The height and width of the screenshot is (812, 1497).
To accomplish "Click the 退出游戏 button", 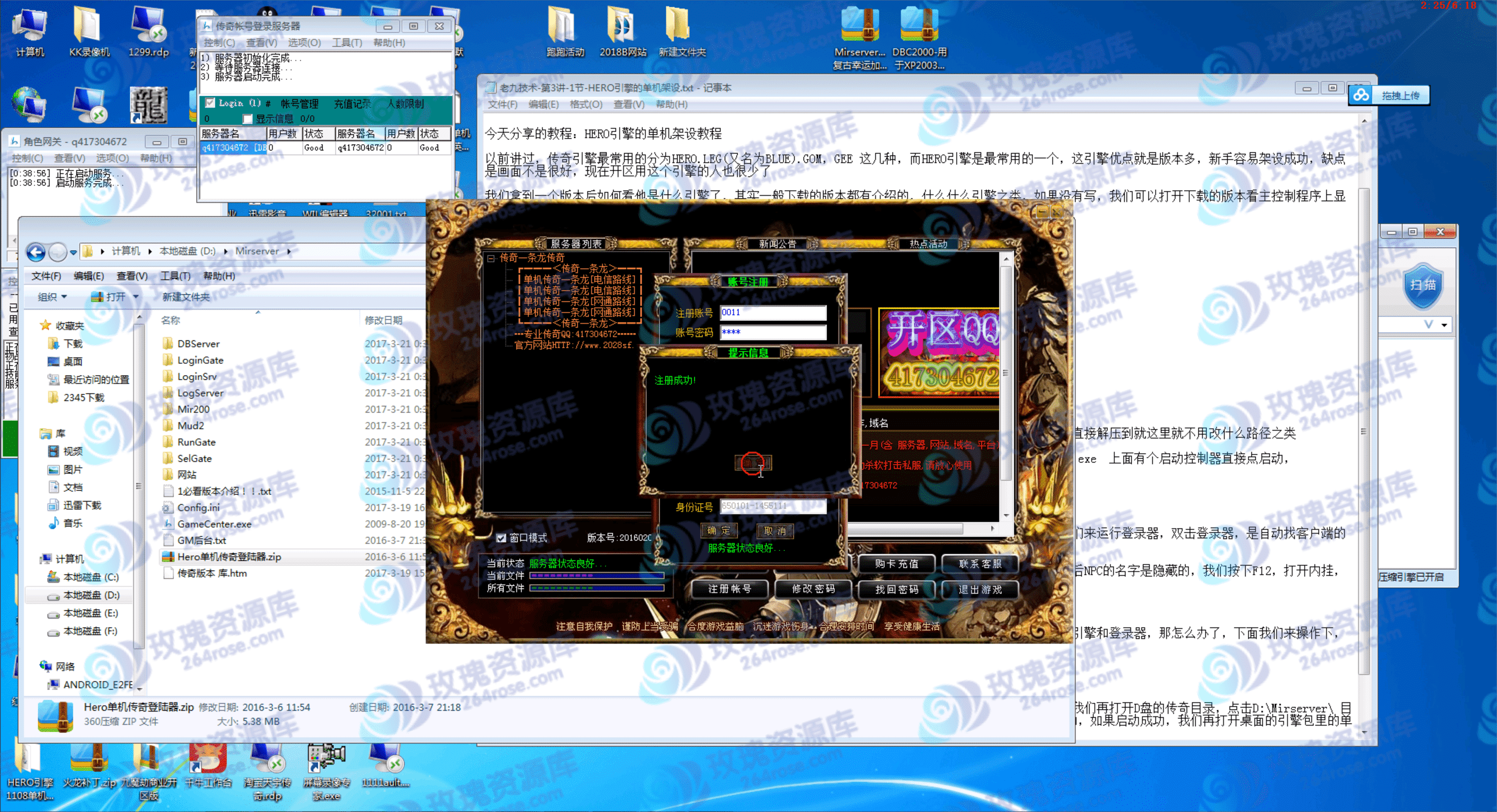I will [979, 589].
